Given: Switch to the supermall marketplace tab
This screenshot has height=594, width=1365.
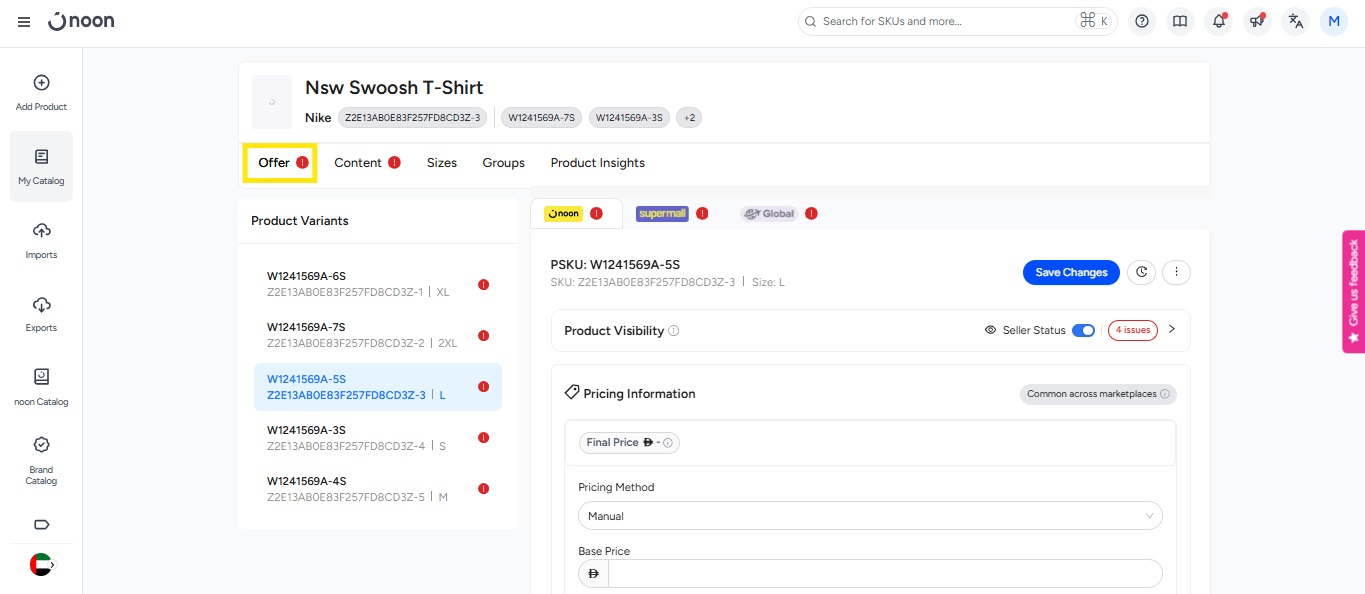Looking at the screenshot, I should pos(662,213).
